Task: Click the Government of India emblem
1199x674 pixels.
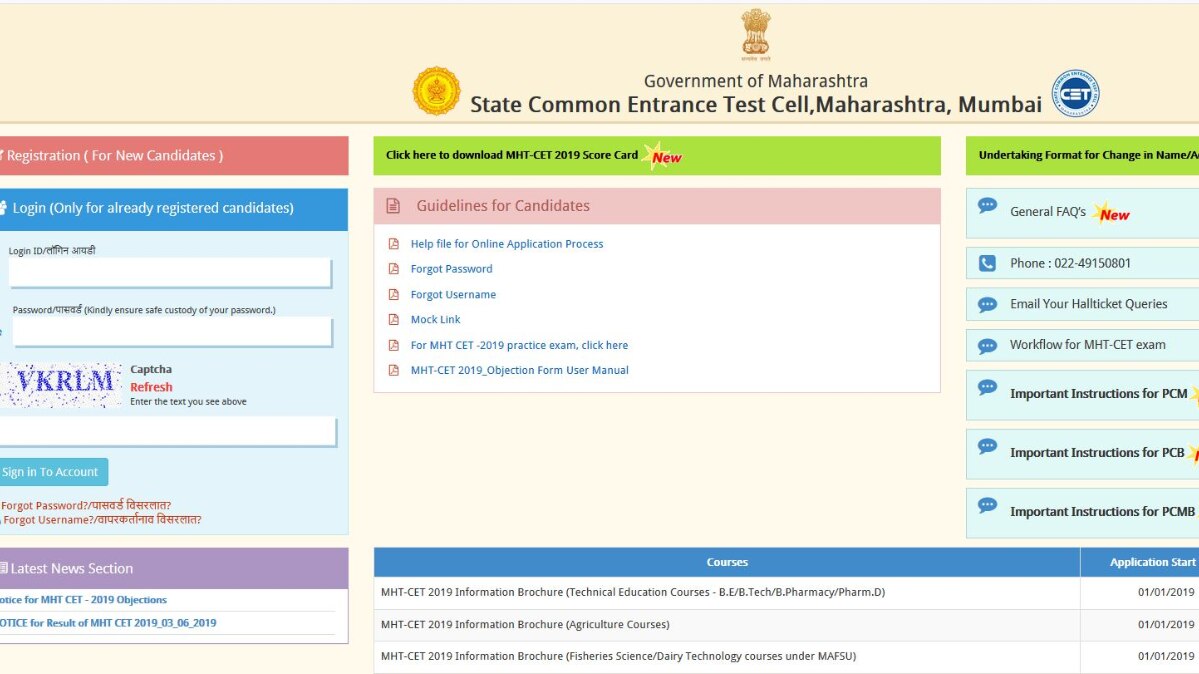Action: pyautogui.click(x=755, y=33)
